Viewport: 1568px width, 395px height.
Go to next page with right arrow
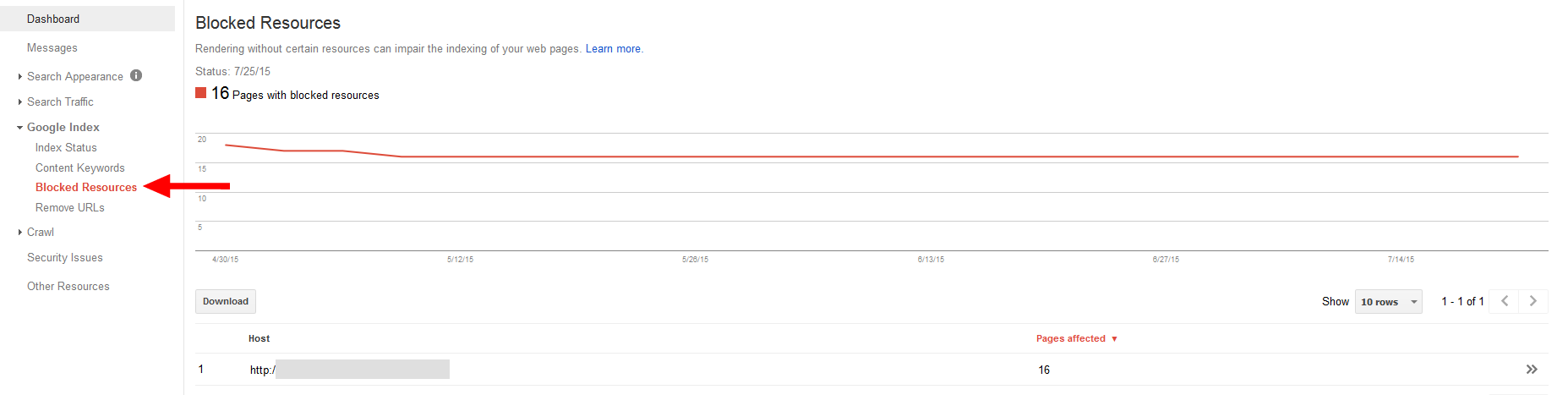pyautogui.click(x=1532, y=301)
